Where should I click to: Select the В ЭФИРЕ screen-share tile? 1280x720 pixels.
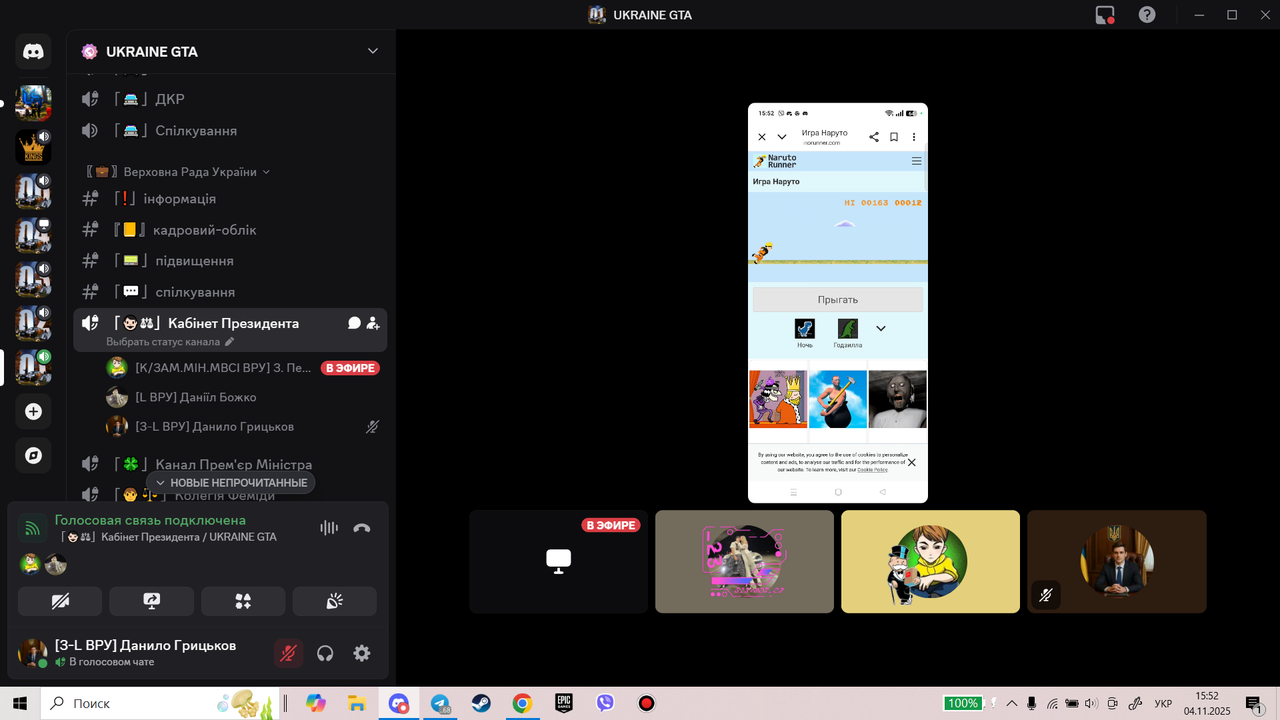point(559,562)
